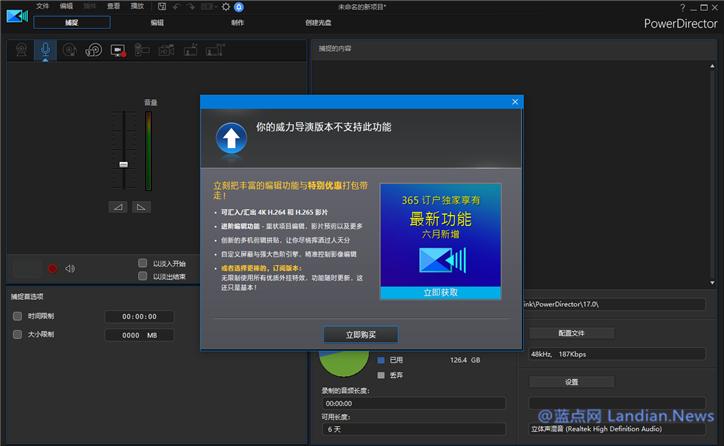Viewport: 724px width, 446px height.
Task: Open the 播放 menu
Action: 137,6
